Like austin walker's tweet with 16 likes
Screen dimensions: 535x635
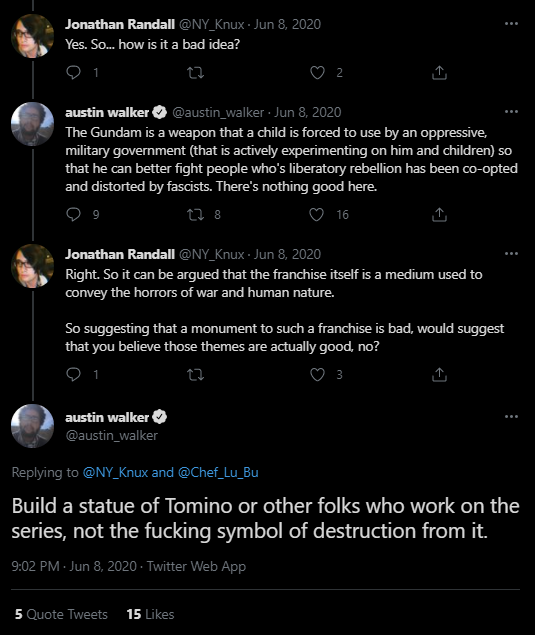(x=317, y=215)
